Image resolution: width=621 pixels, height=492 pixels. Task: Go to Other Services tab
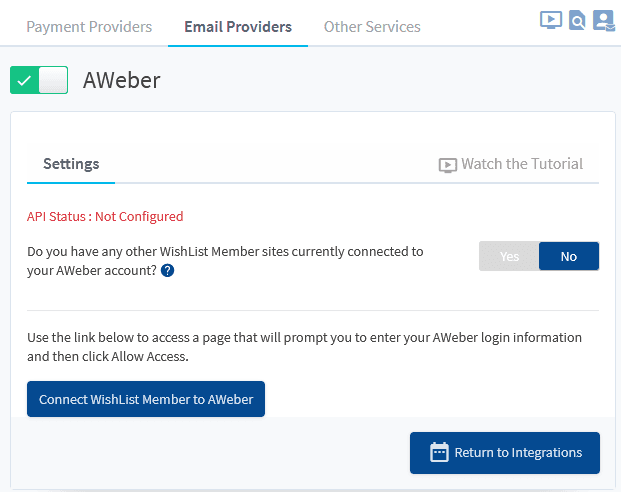point(372,26)
